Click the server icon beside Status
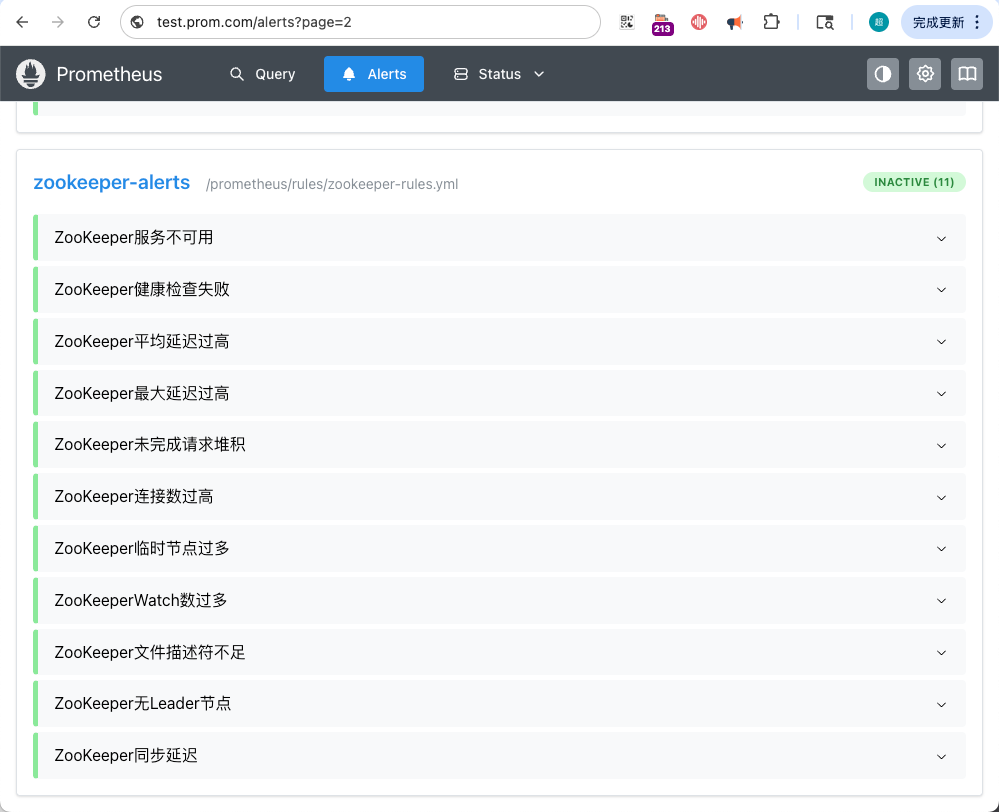The image size is (999, 812). click(461, 74)
